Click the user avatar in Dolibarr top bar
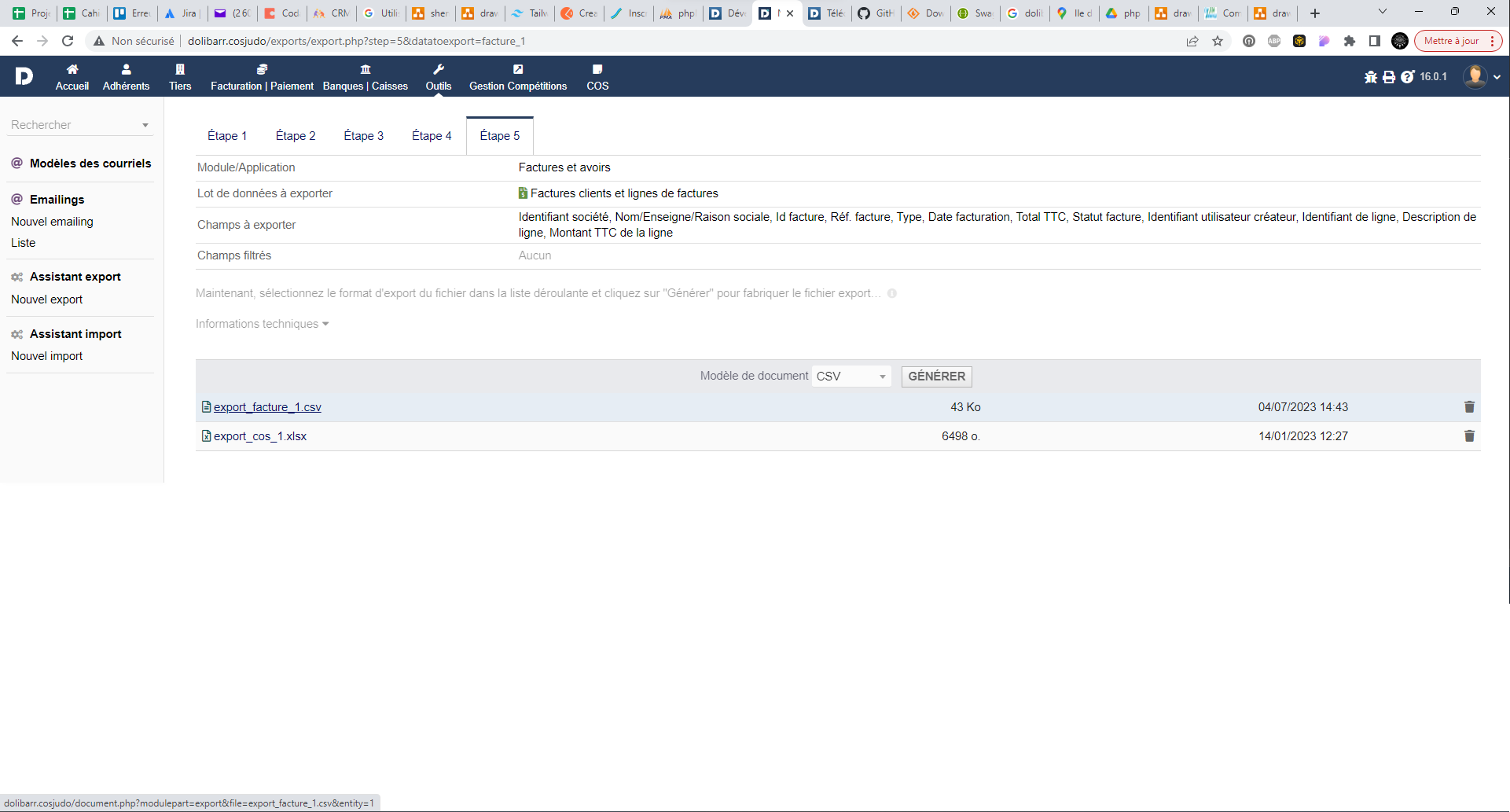 tap(1475, 76)
